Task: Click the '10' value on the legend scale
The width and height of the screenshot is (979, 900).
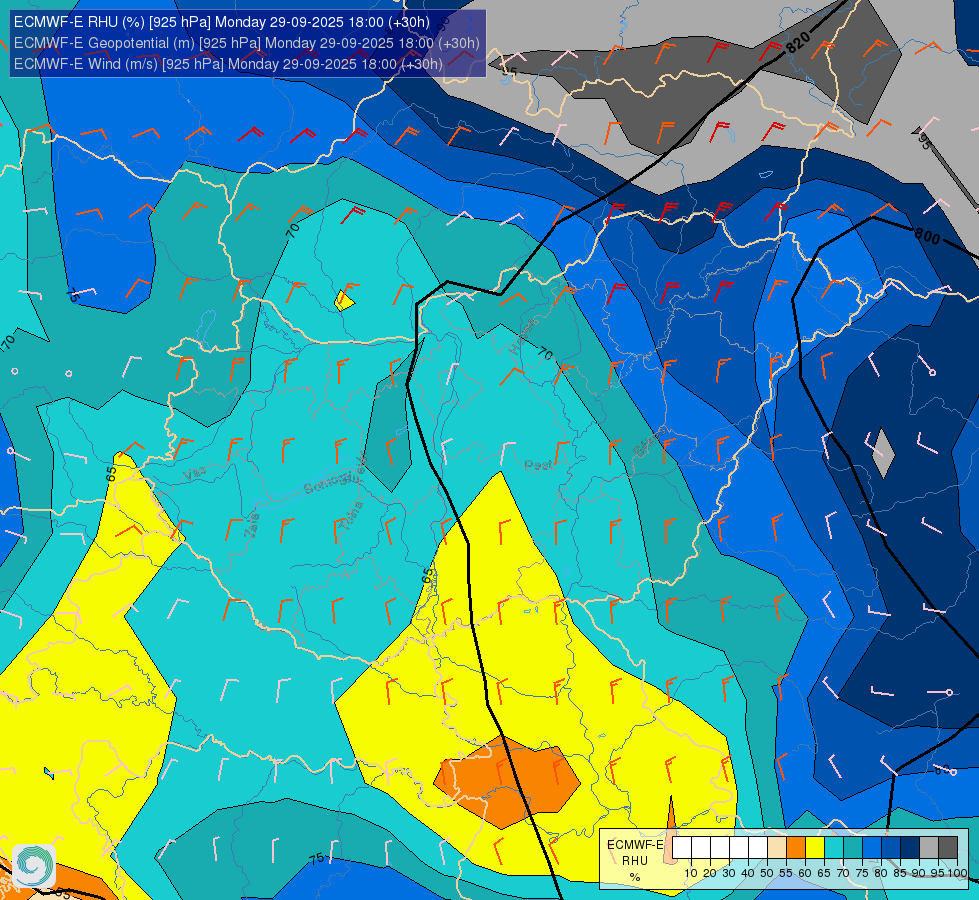Action: coord(691,873)
